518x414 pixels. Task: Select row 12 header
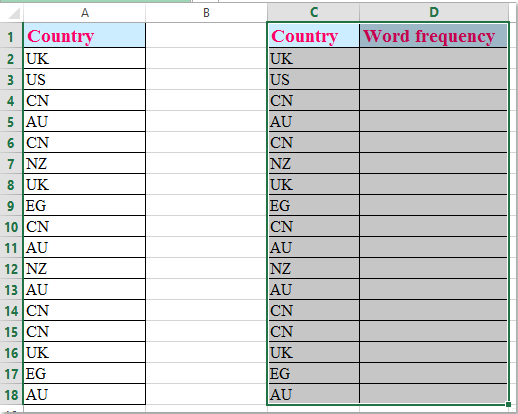pos(11,269)
